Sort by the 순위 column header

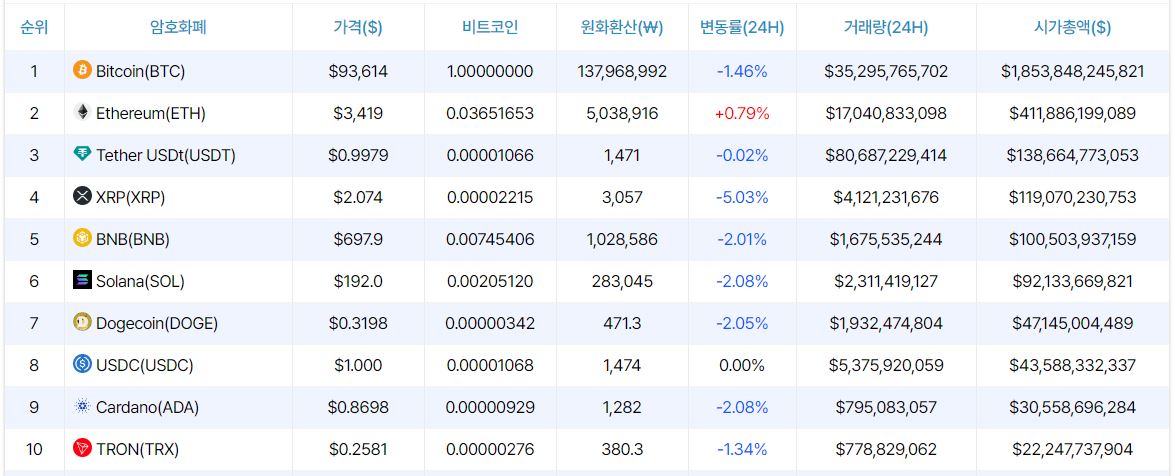[34, 28]
